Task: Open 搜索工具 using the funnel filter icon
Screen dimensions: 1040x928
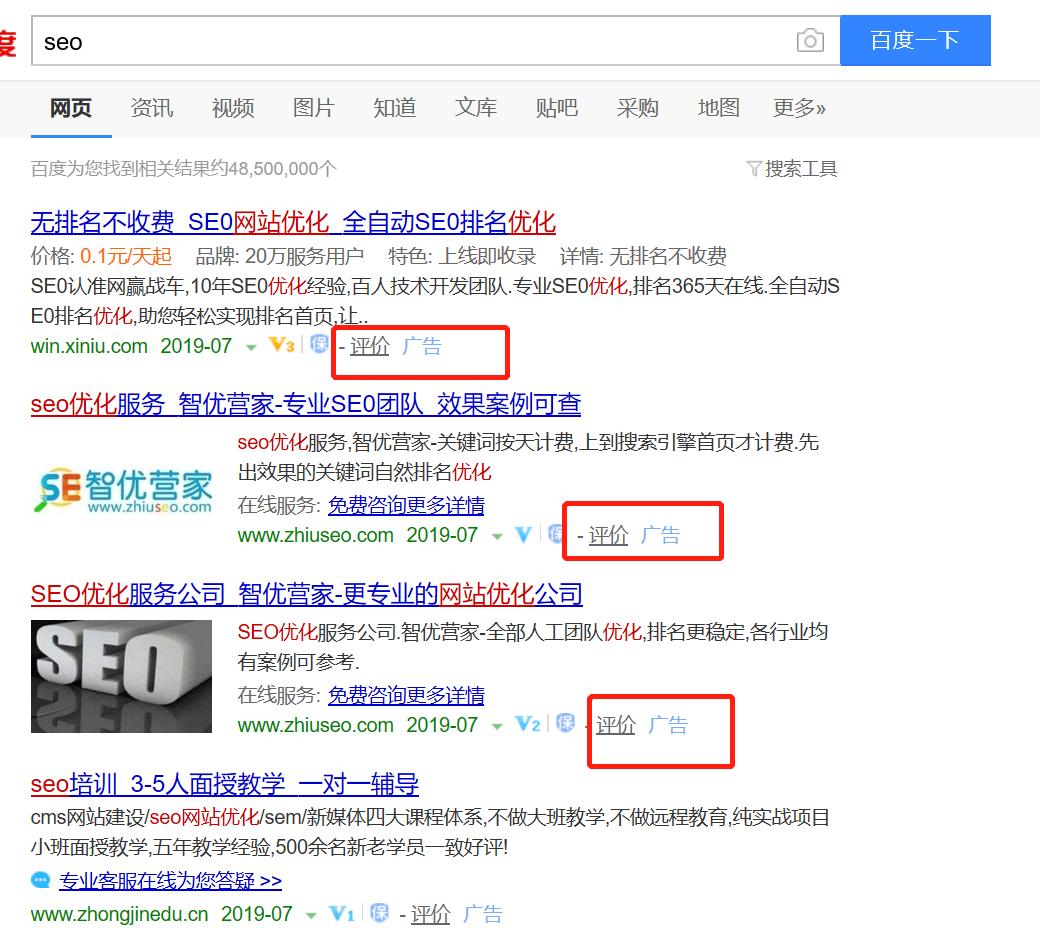Action: tap(793, 168)
